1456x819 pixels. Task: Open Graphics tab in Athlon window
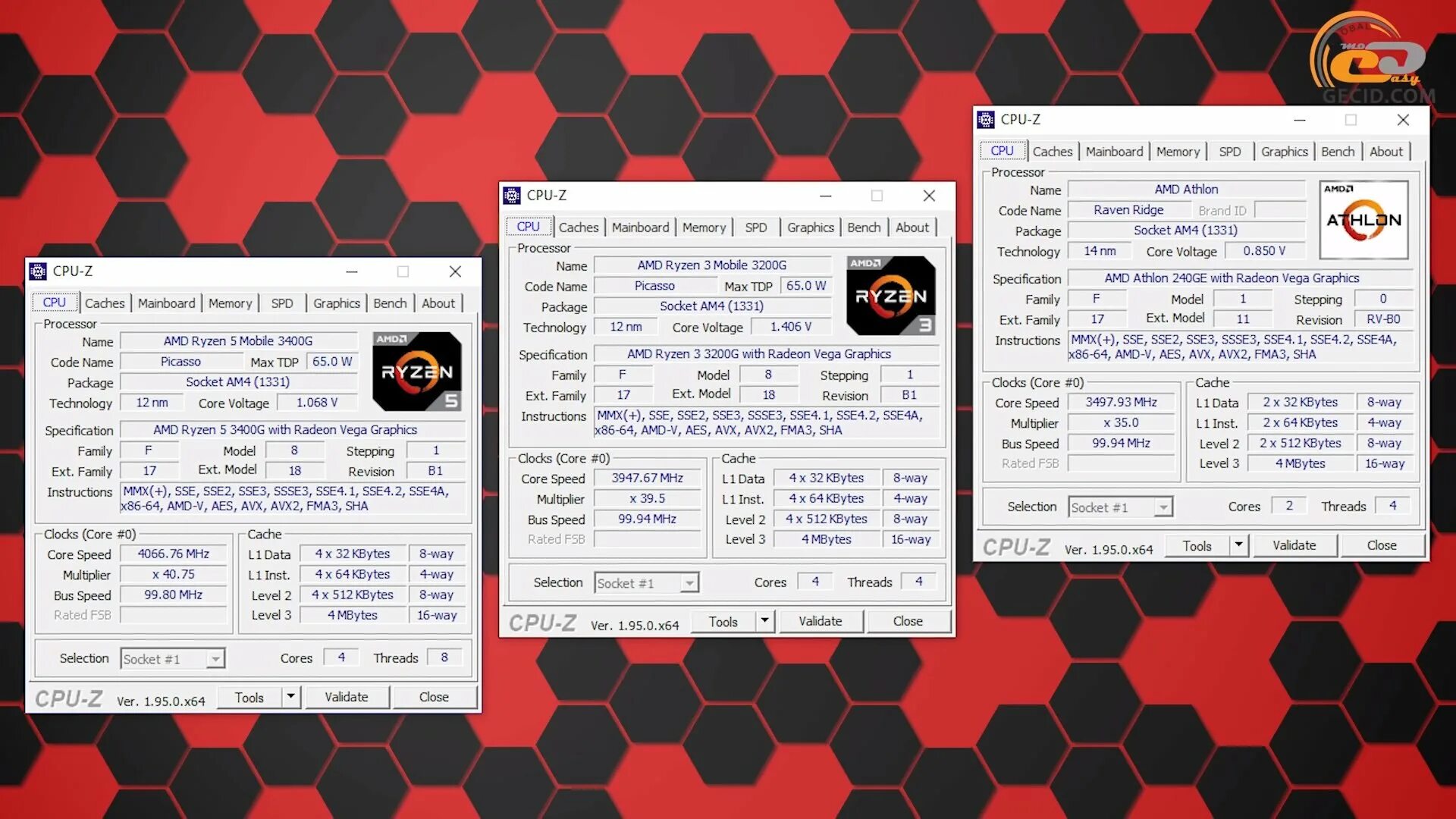tap(1285, 152)
